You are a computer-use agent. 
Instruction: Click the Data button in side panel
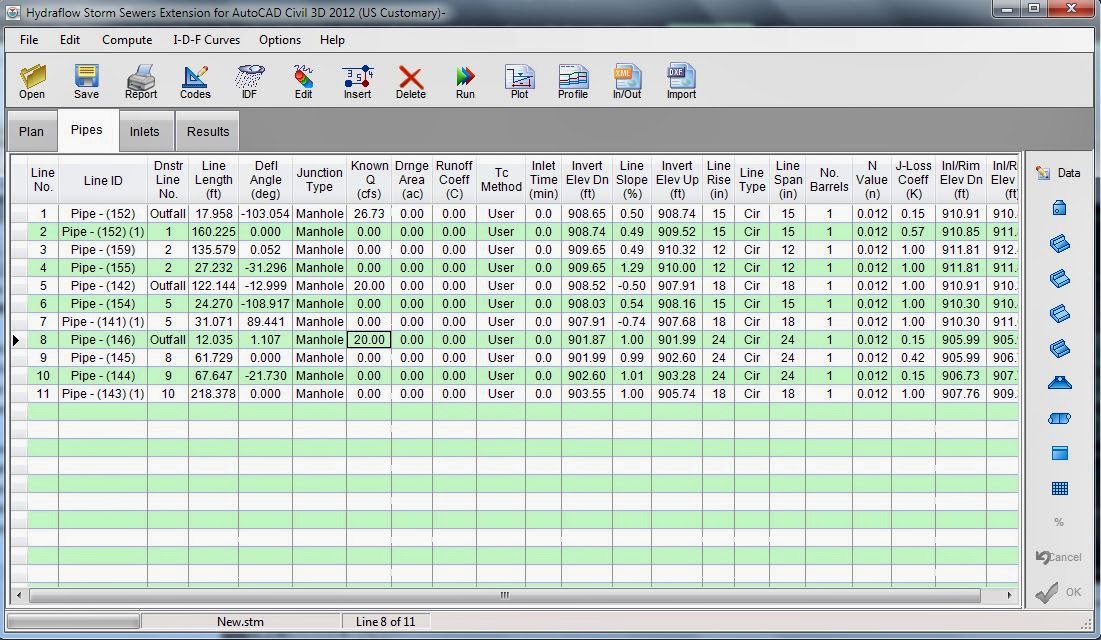pos(1059,172)
